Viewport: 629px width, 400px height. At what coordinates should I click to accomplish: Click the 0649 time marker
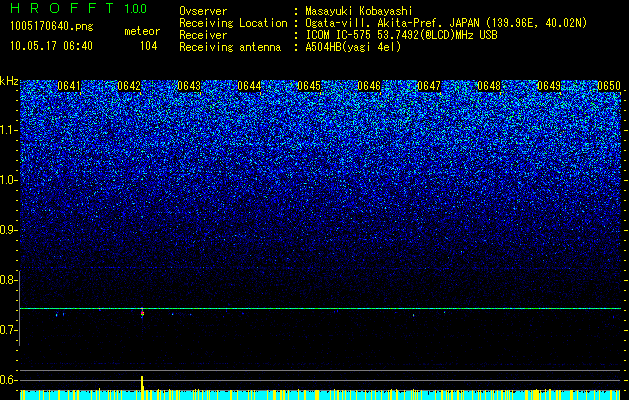point(549,86)
